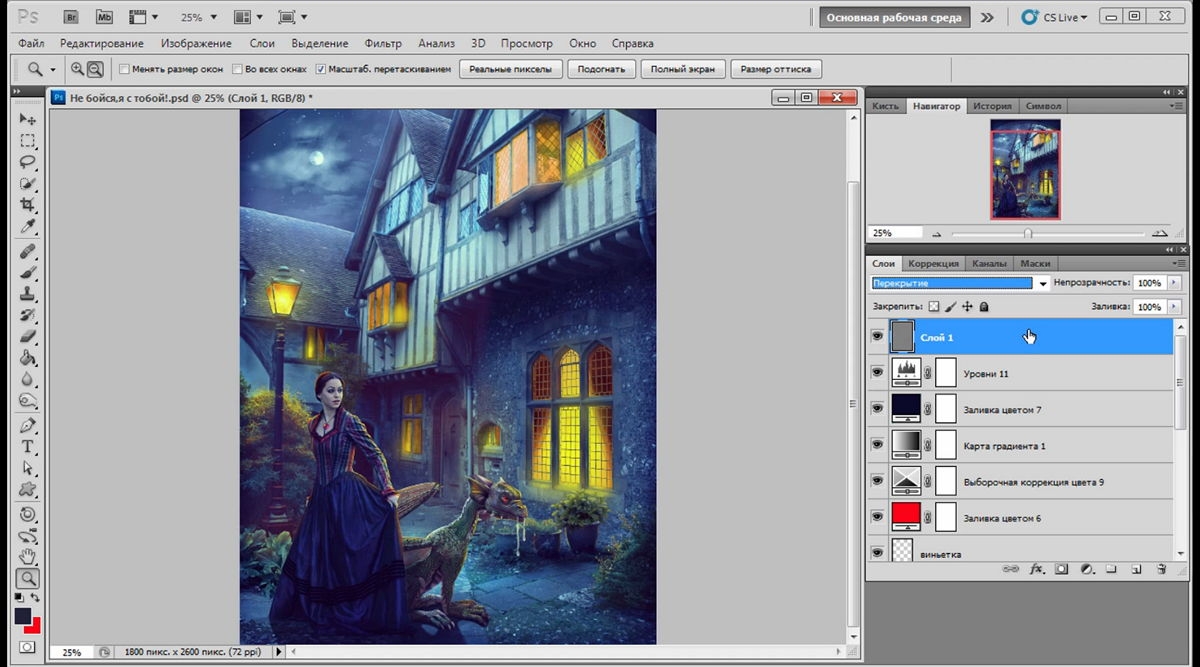Create a new layer
This screenshot has height=667, width=1200.
[x=1136, y=569]
